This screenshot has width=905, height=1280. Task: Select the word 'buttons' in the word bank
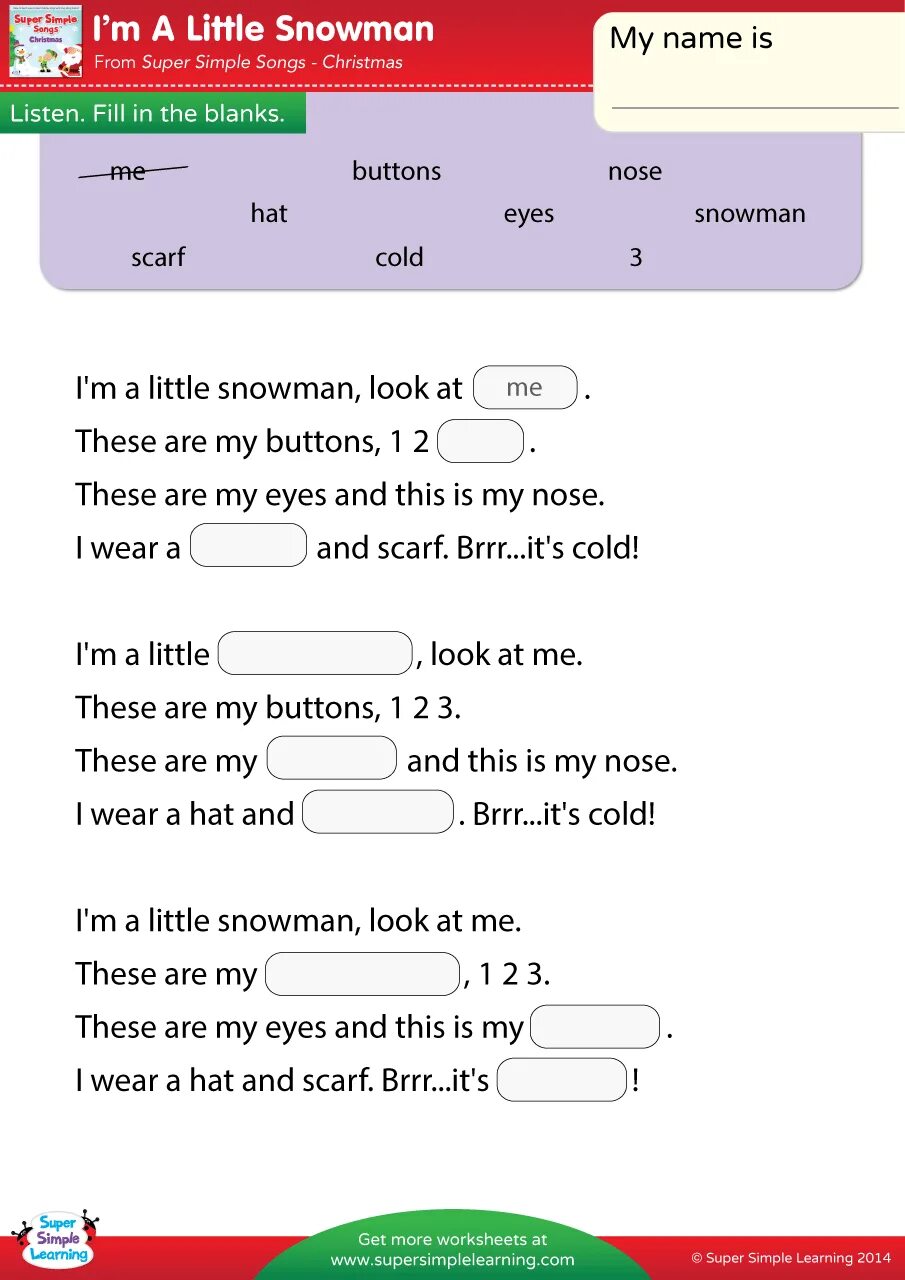tap(396, 171)
